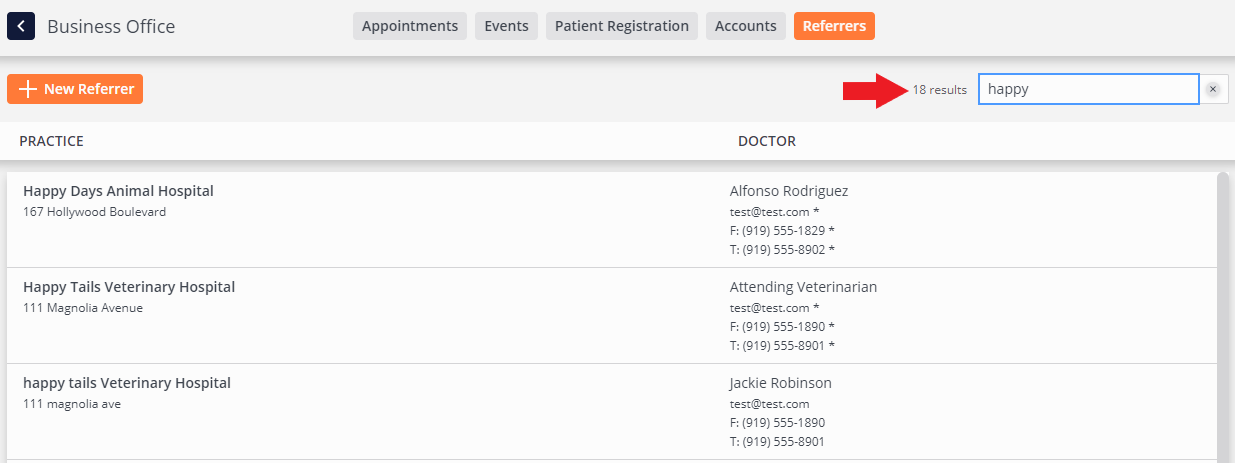This screenshot has height=463, width=1235.
Task: Open the Patient Registration tab
Action: (x=622, y=26)
